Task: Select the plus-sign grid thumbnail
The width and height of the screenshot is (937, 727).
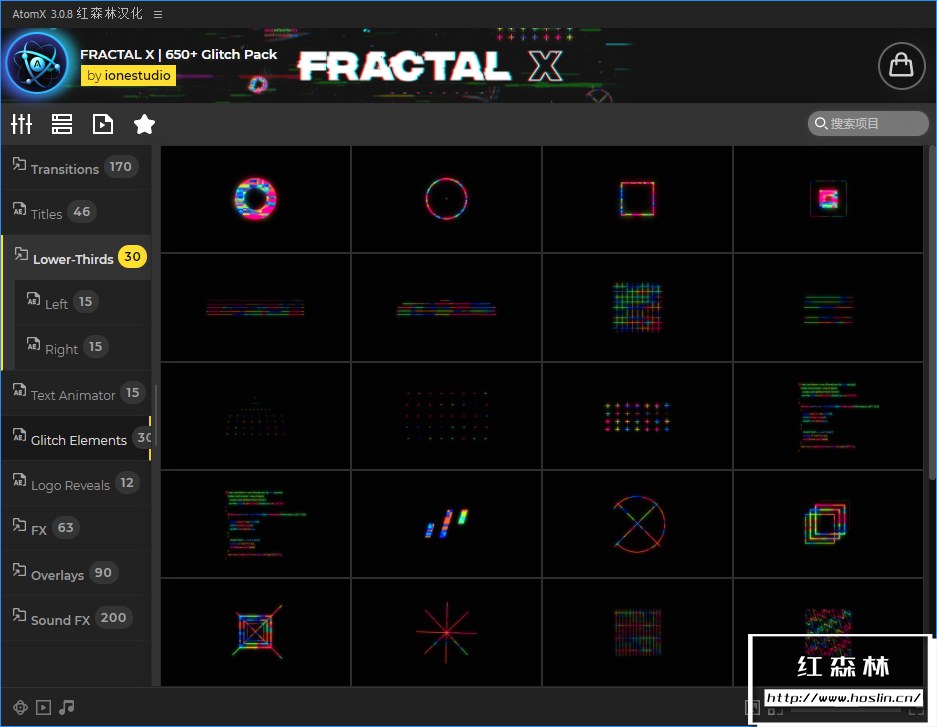Action: (638, 416)
